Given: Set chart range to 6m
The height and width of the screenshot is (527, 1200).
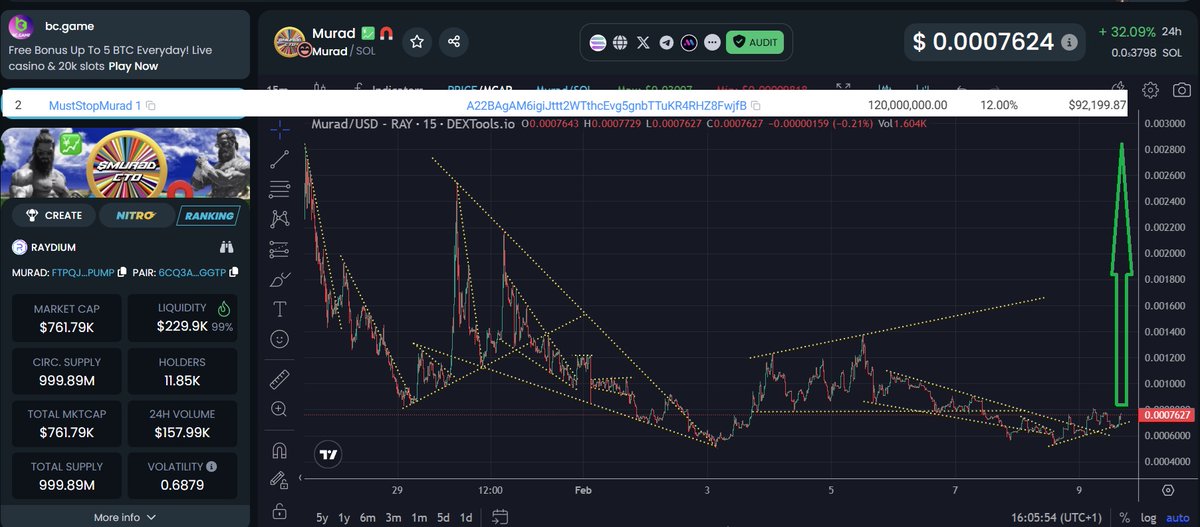Looking at the screenshot, I should pyautogui.click(x=368, y=517).
